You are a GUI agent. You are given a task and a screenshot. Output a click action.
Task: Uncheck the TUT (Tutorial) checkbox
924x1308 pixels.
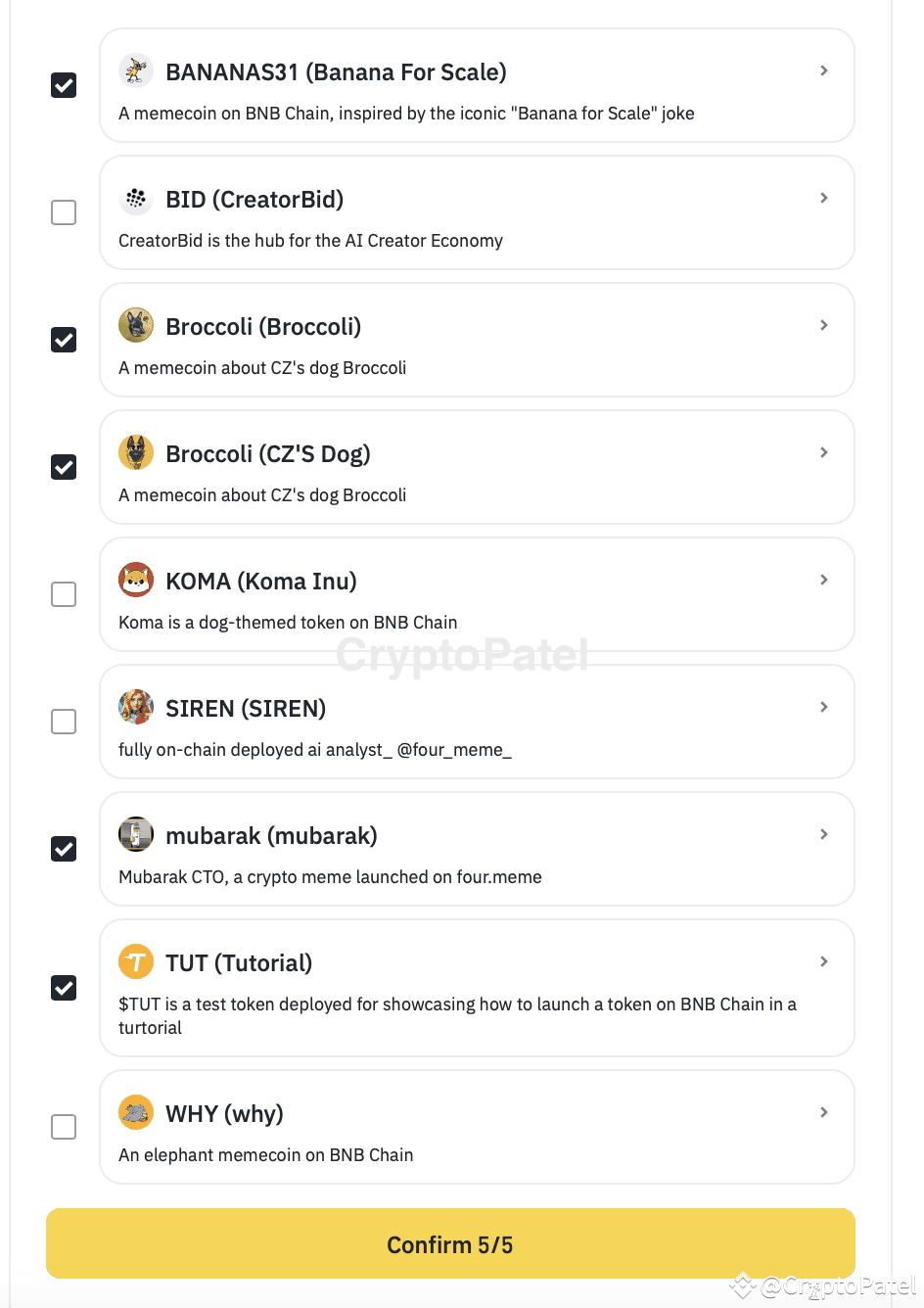coord(63,988)
